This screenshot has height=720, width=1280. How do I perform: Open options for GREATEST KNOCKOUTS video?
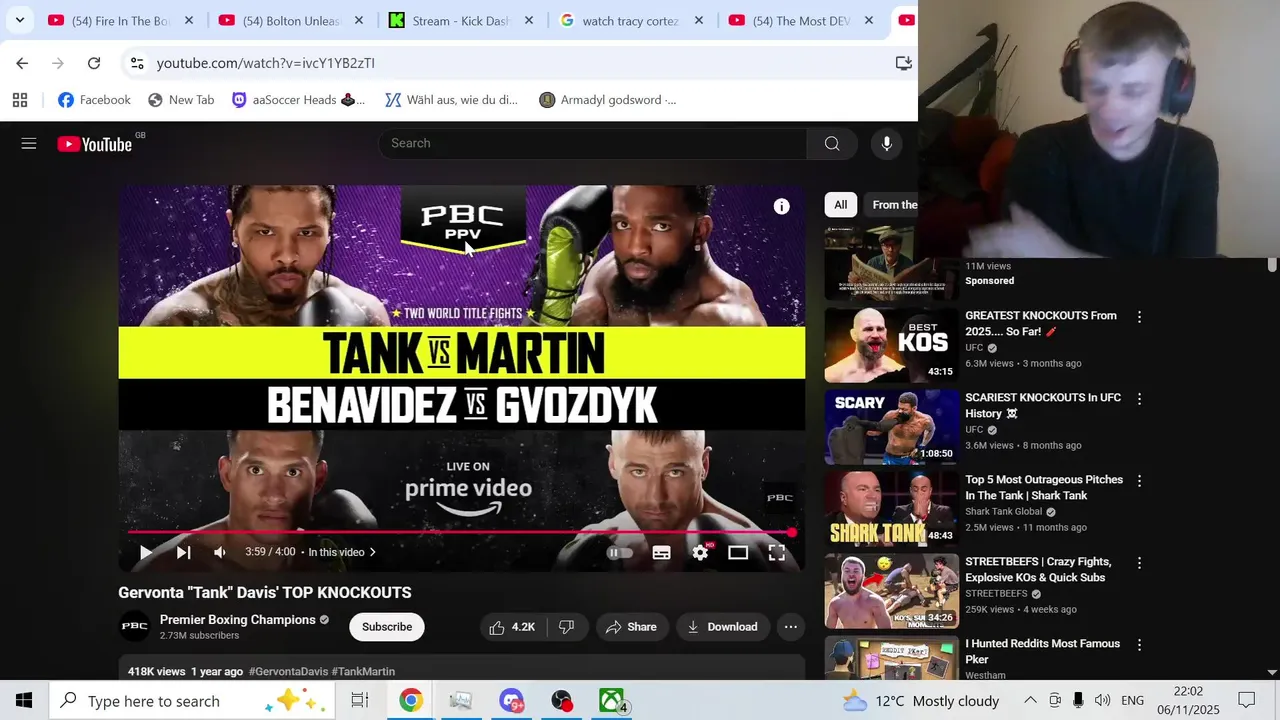pyautogui.click(x=1139, y=317)
